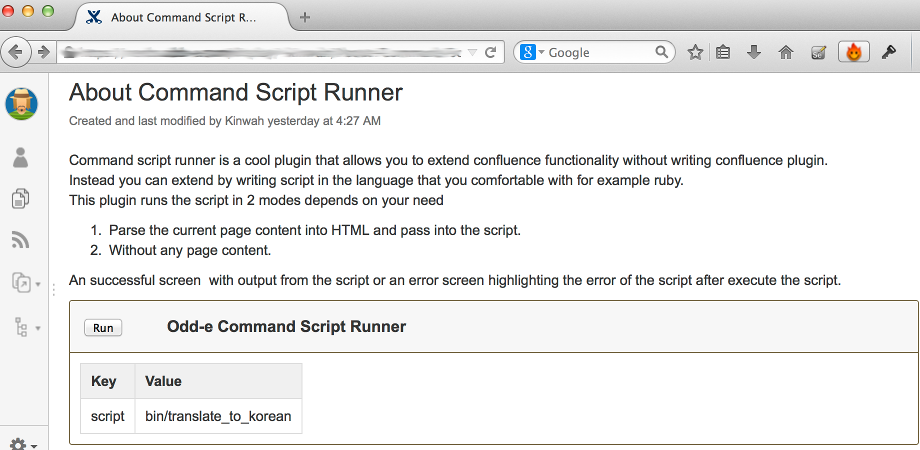Click inside the Google search field
Screen dimensions: 920x450
(598, 52)
